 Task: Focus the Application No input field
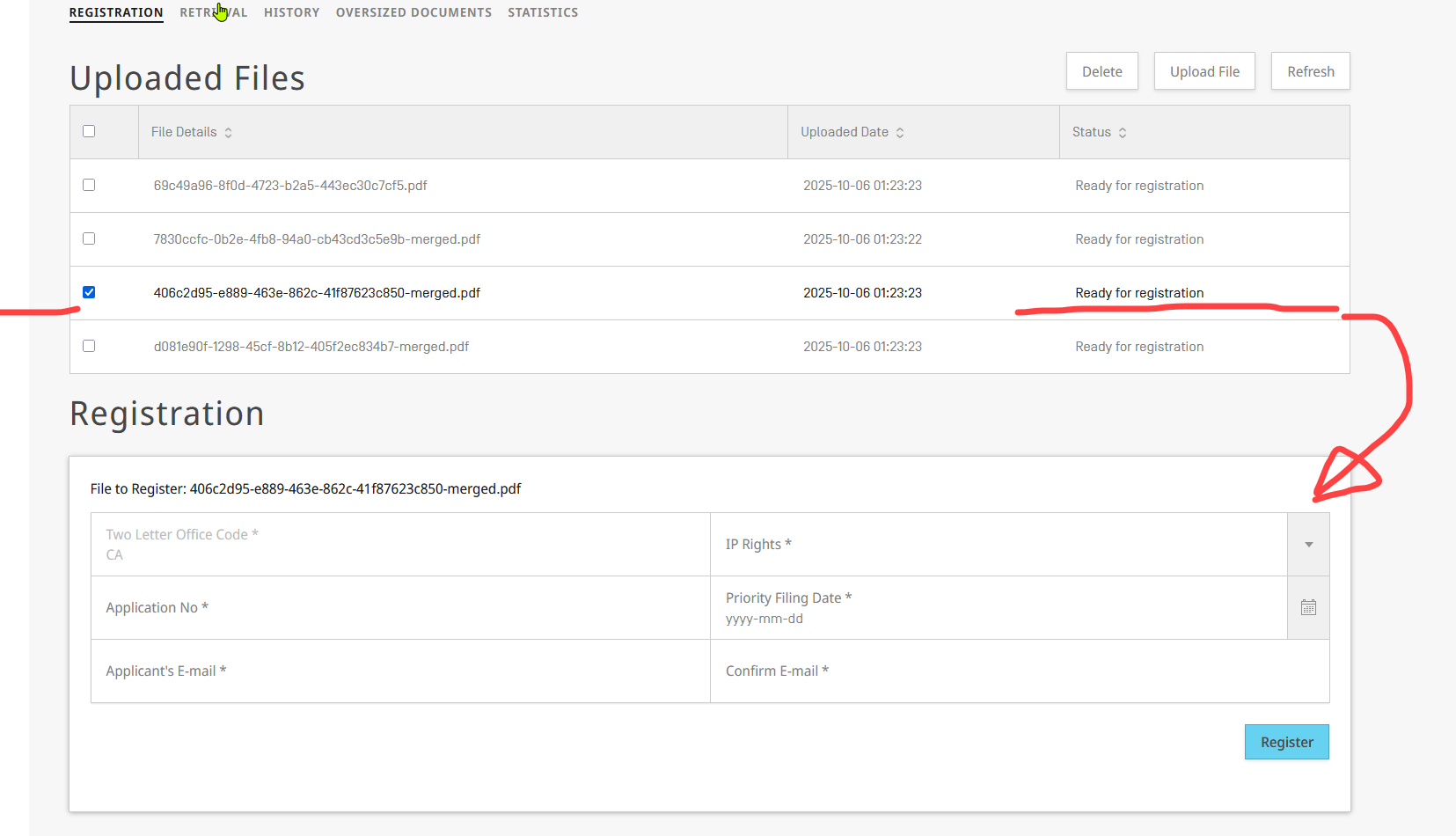coord(400,608)
